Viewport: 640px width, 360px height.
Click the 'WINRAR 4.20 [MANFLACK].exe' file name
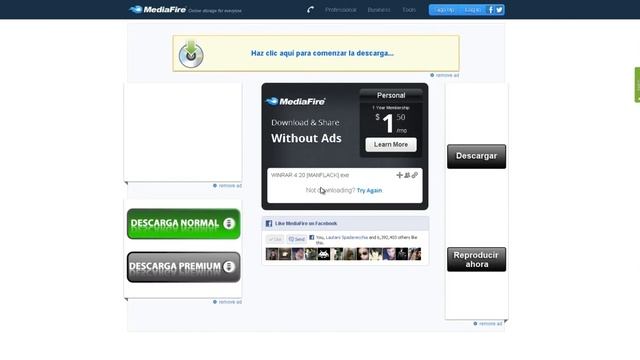pyautogui.click(x=310, y=175)
